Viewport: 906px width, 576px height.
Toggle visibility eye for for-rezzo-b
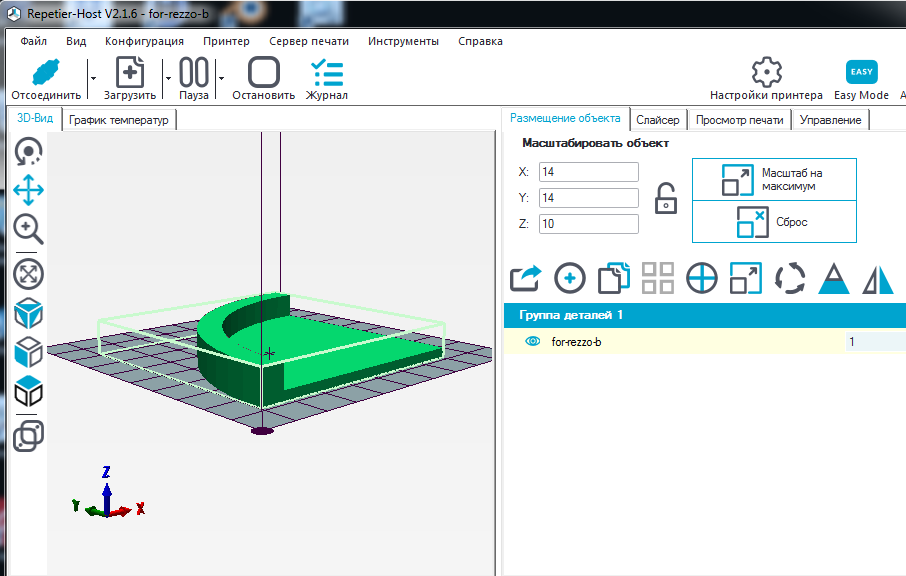[532, 341]
